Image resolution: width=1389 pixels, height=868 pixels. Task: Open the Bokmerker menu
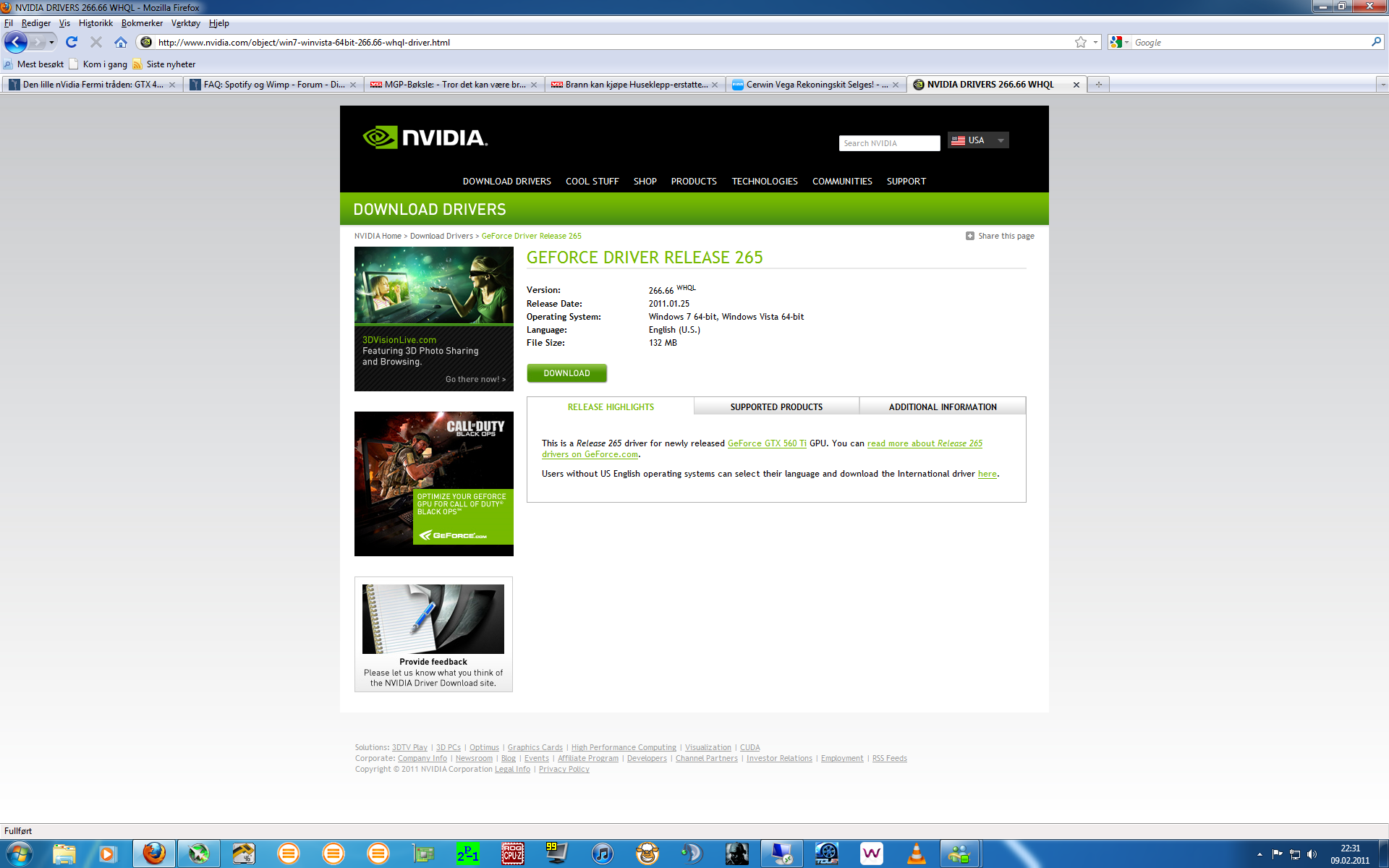[x=142, y=23]
